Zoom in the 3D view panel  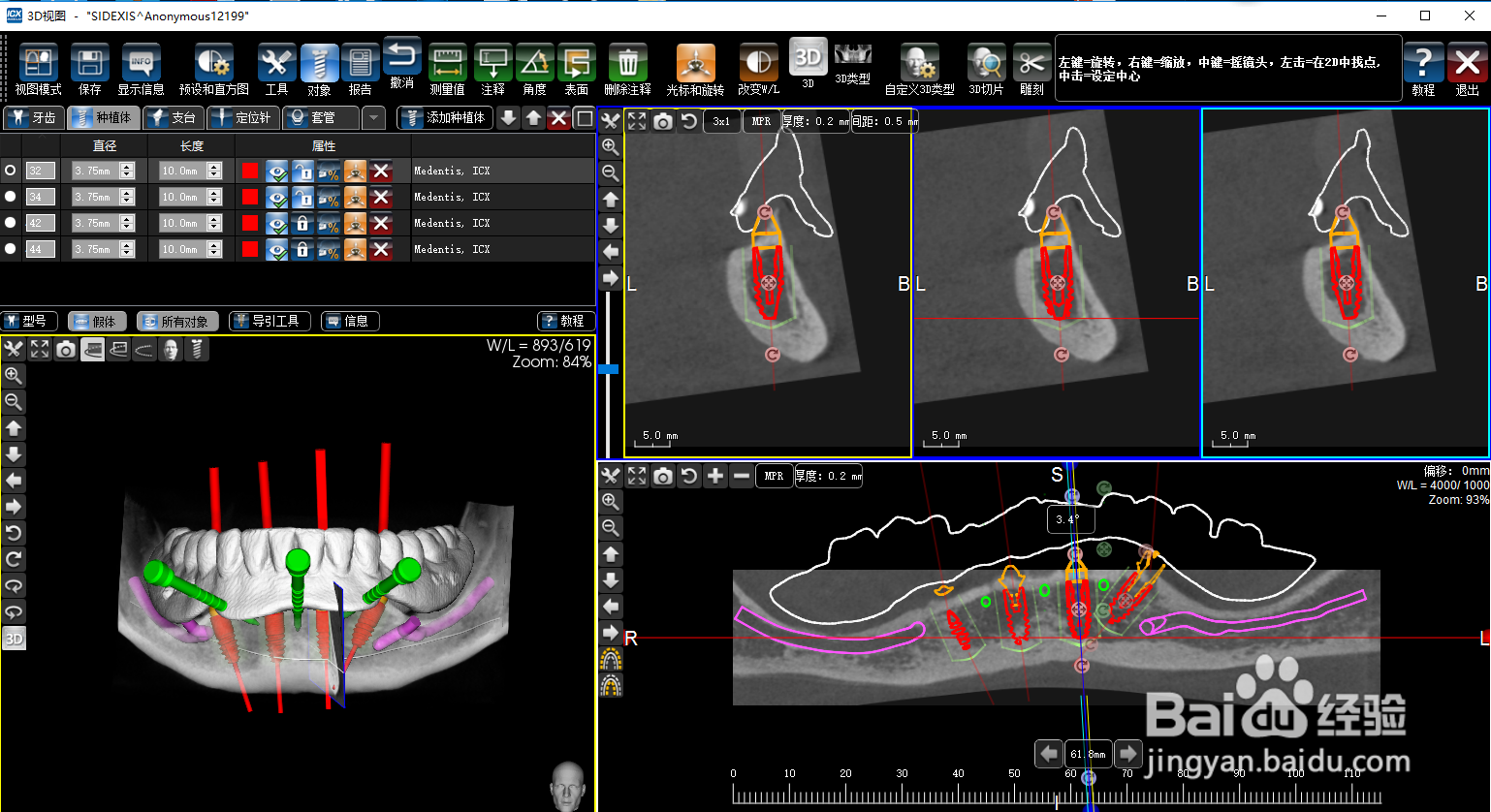click(x=14, y=376)
